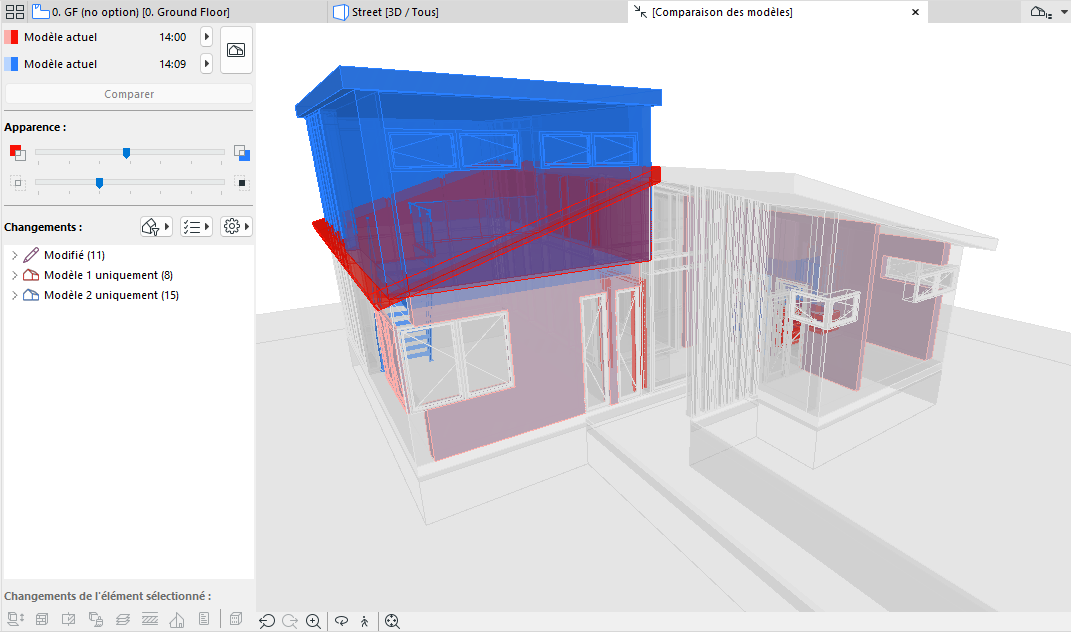Viewport: 1071px width, 632px height.
Task: Activate the orbit tool icon
Action: click(342, 620)
